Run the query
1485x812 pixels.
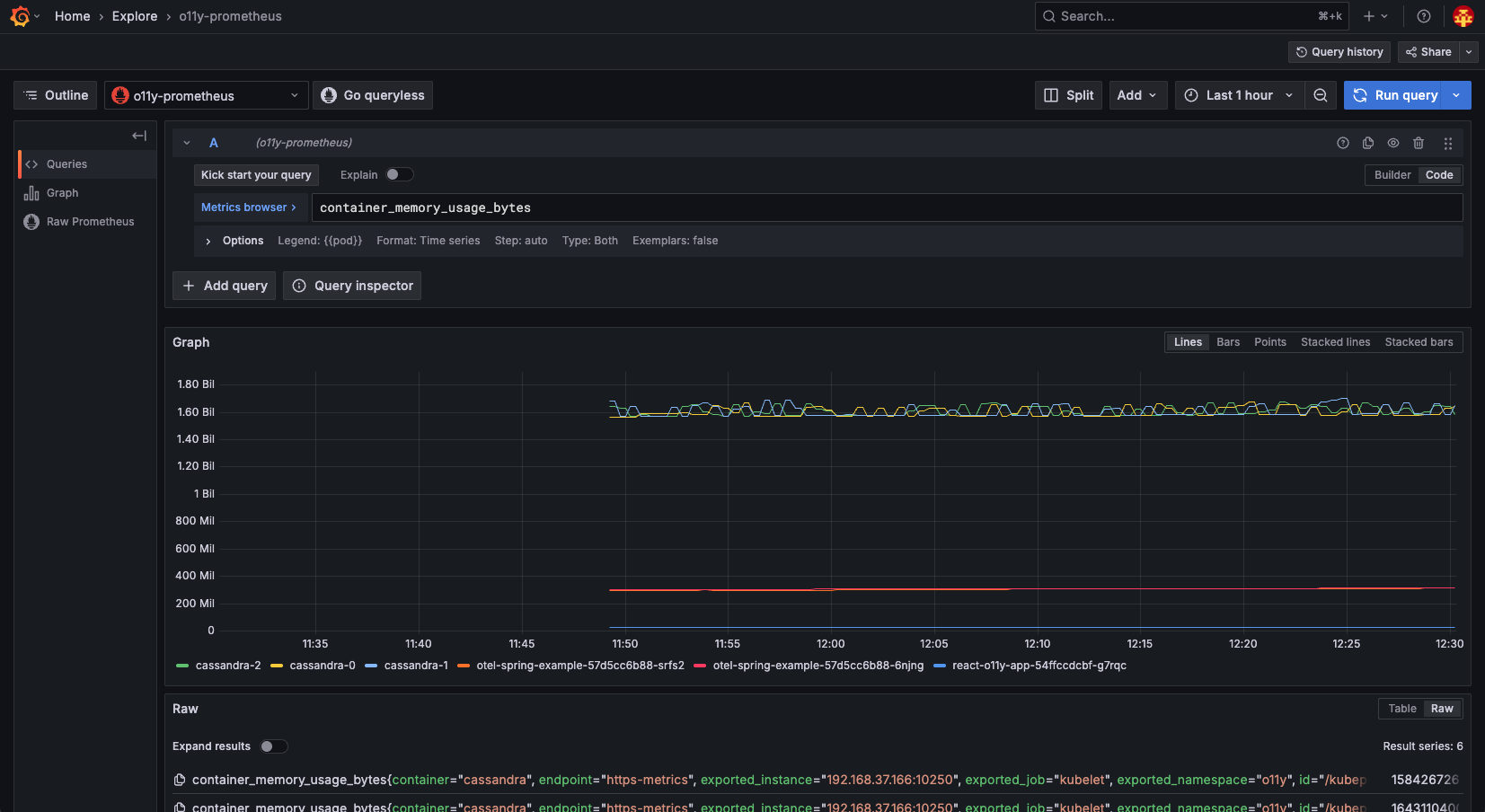(x=1393, y=95)
